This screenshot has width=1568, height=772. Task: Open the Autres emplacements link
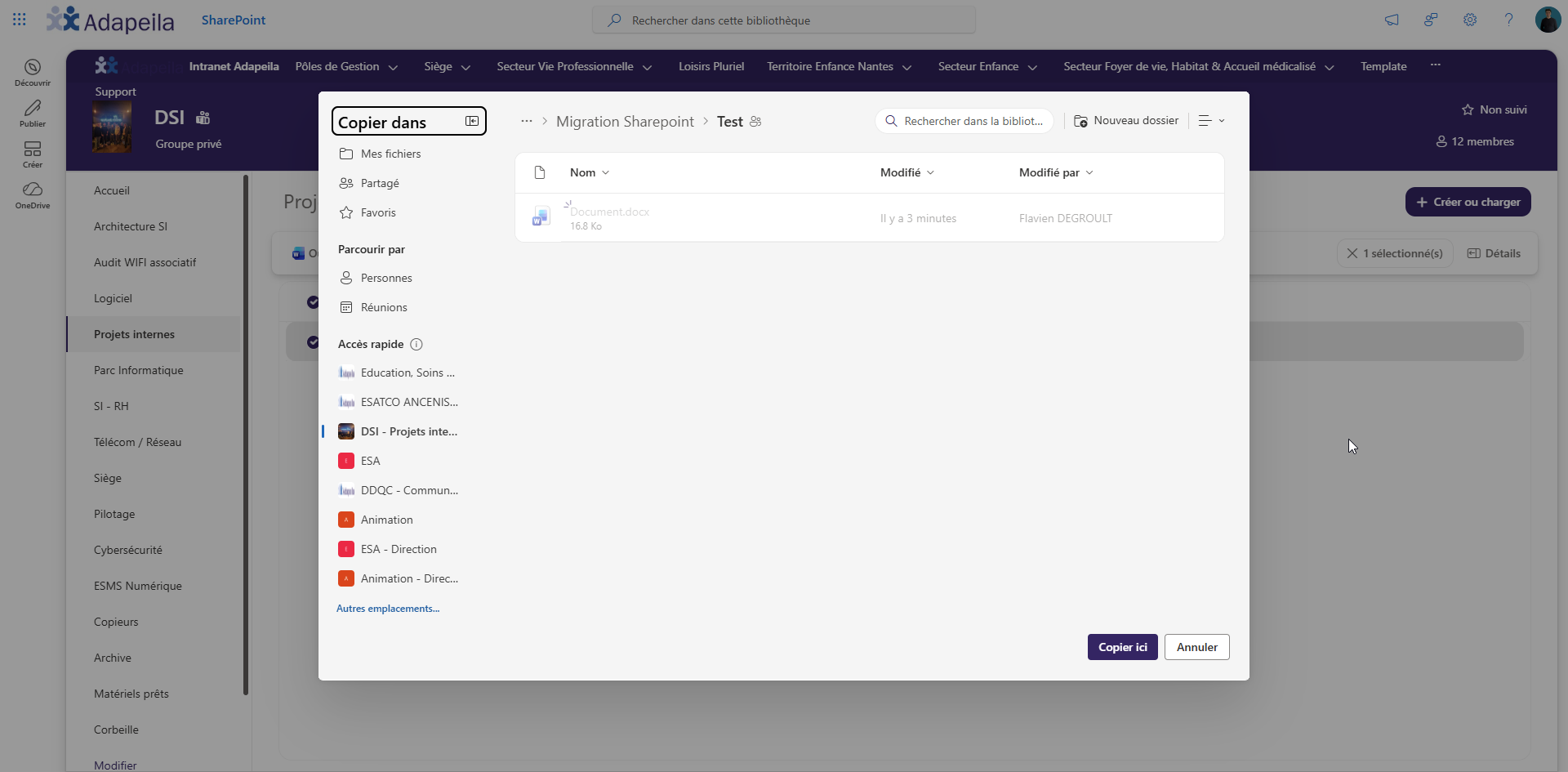click(388, 609)
